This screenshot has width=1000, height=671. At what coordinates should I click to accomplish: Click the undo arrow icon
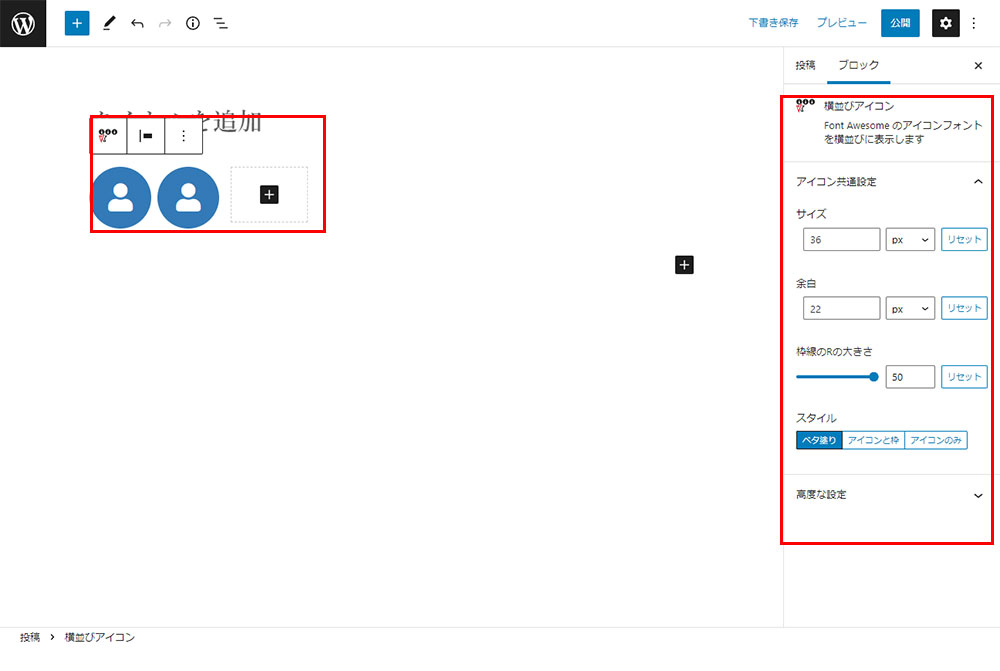(137, 23)
